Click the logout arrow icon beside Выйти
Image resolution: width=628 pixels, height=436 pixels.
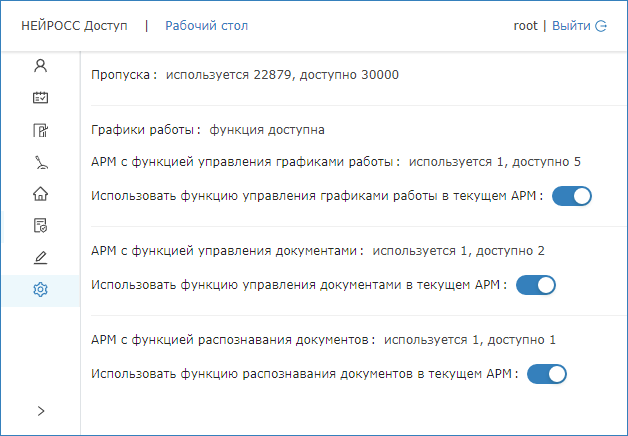click(x=601, y=26)
